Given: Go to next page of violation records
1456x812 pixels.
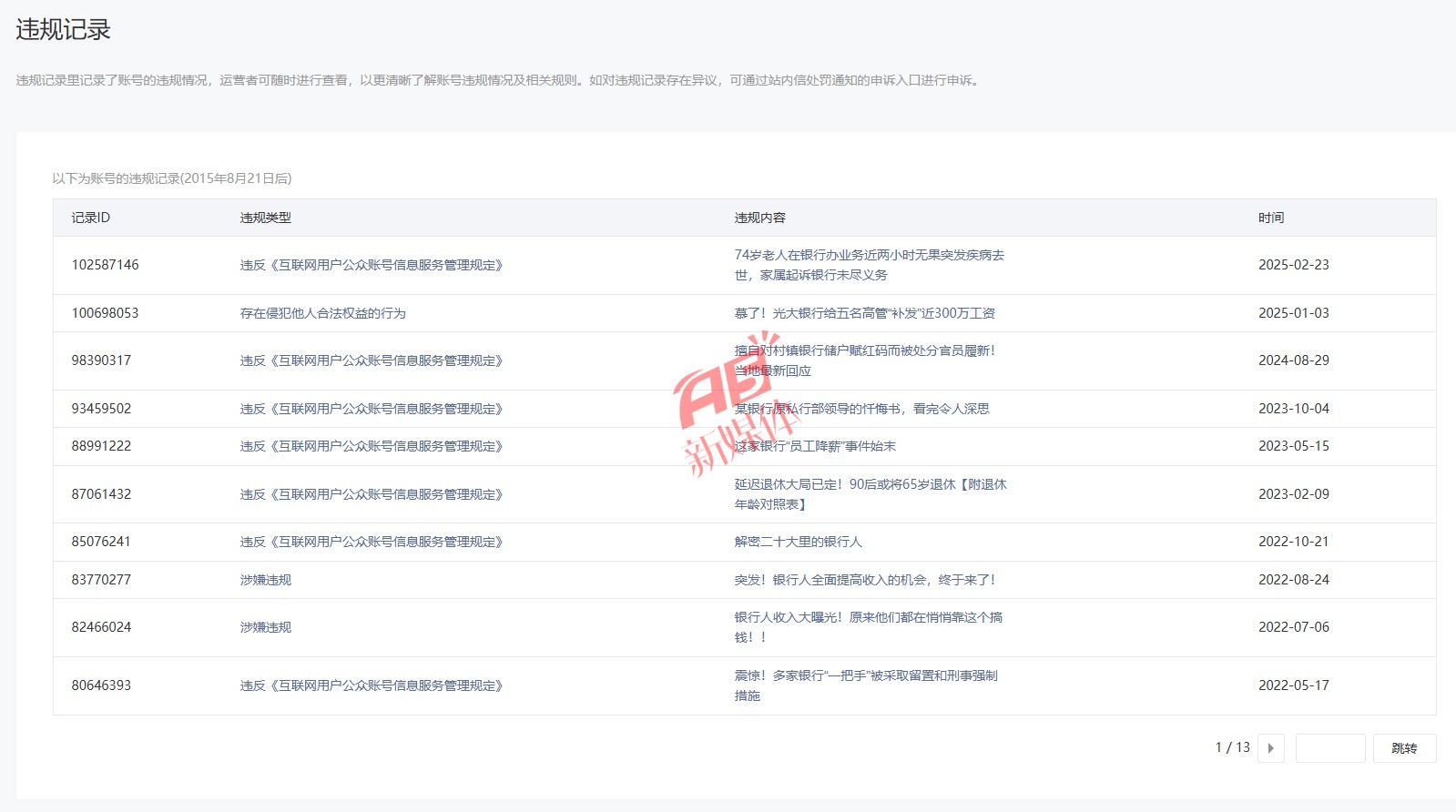Looking at the screenshot, I should point(1270,748).
